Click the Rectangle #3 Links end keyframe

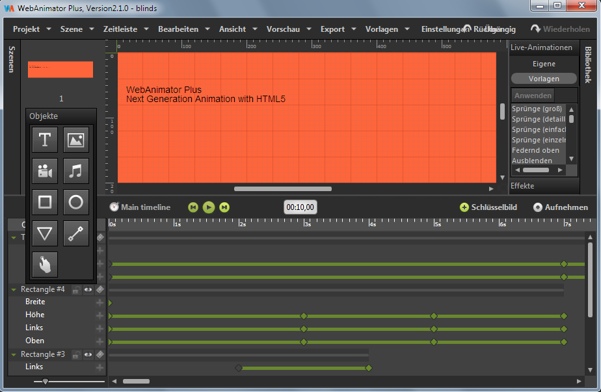[369, 368]
